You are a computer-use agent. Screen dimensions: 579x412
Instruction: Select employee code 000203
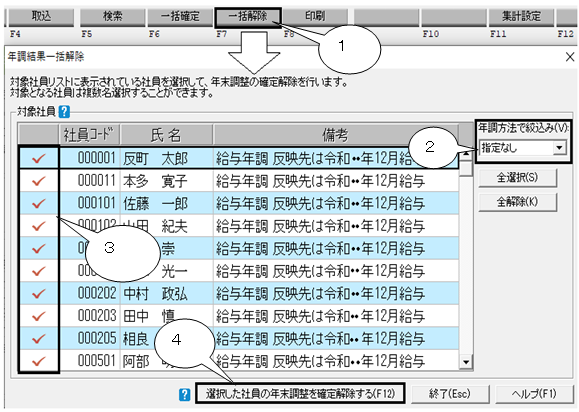coord(90,316)
